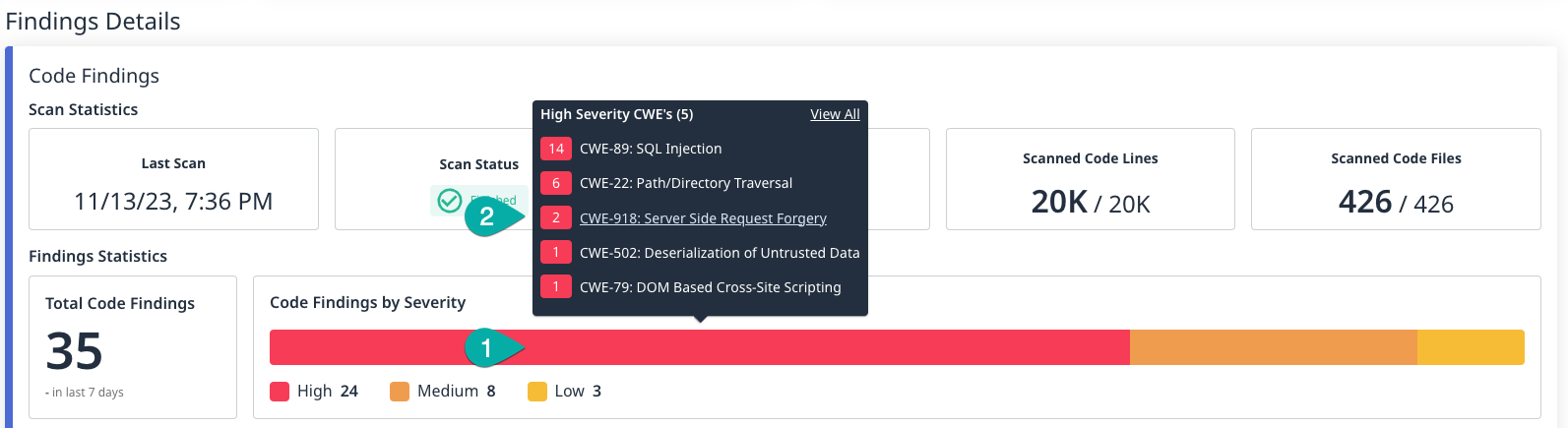Click the Low legend yellow swatch
Viewport: 1568px width, 428px height.
(x=537, y=392)
